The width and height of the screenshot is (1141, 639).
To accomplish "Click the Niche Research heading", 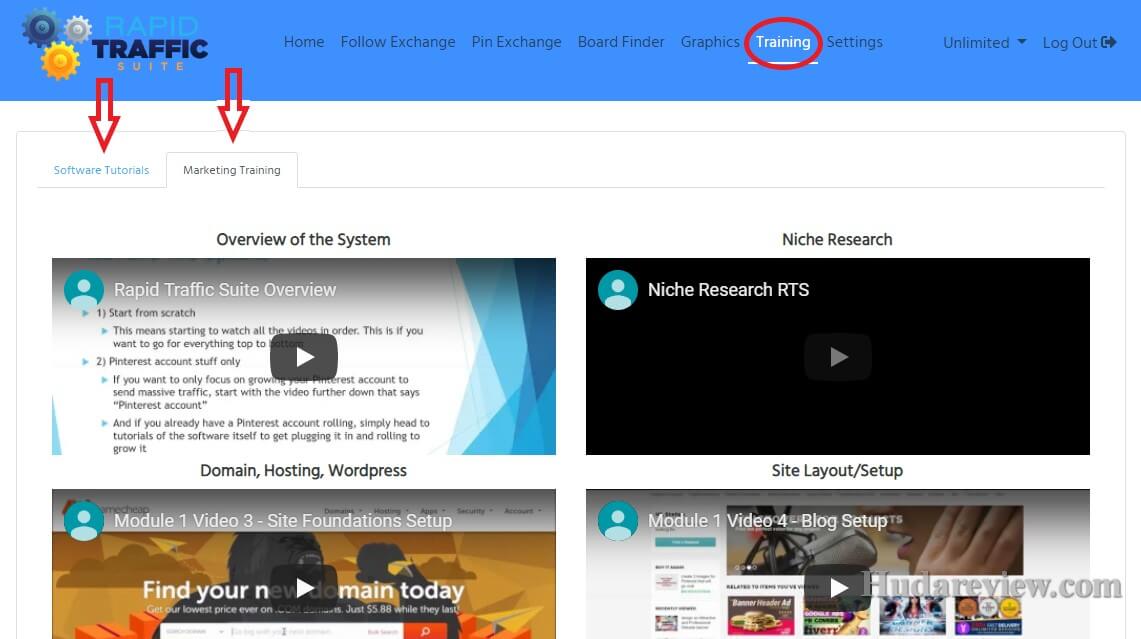I will click(x=837, y=239).
